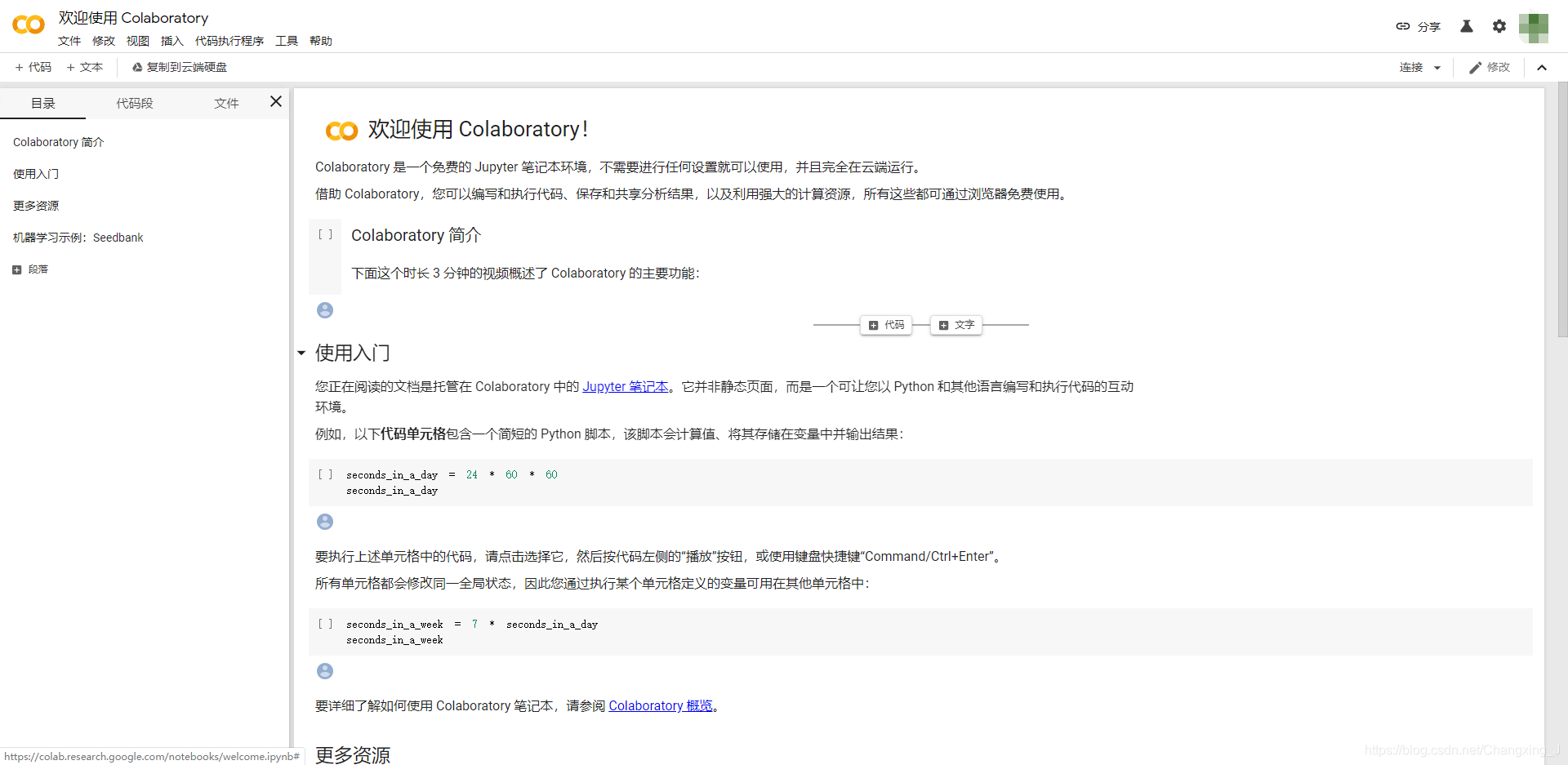Click the notebook title 欢迎使用 Colaboratory
Screen dimensions: 1568x765
[x=133, y=18]
